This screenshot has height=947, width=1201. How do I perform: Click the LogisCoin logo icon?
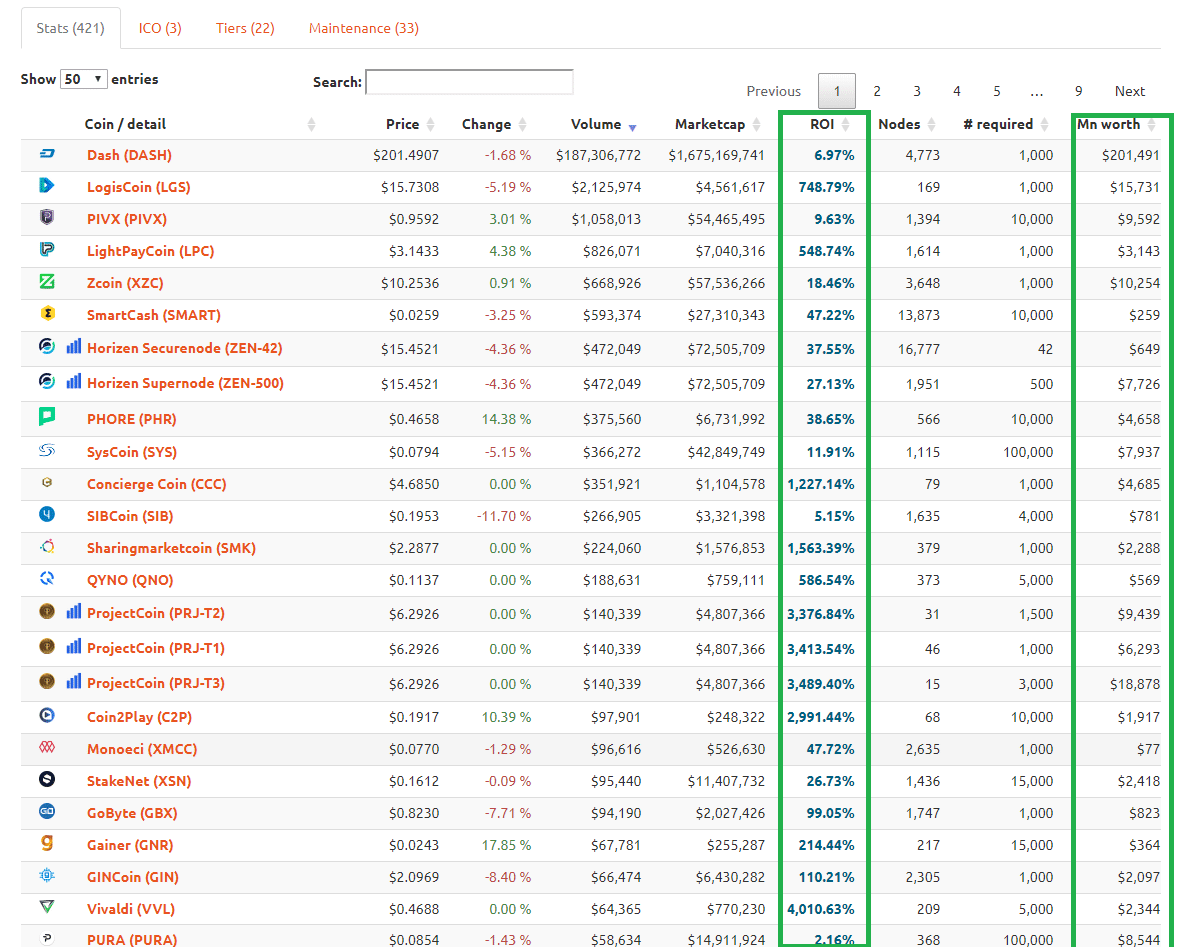(46, 185)
